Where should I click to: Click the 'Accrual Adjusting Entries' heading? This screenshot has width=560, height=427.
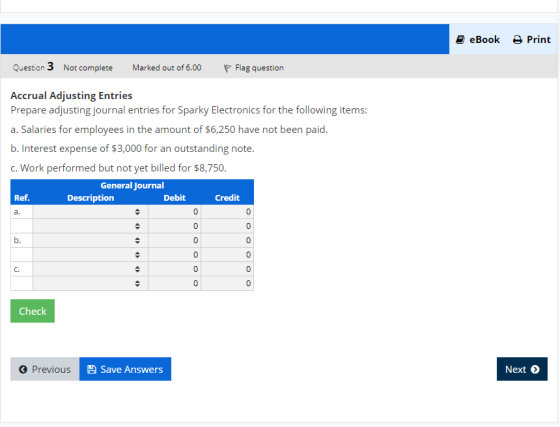(x=71, y=96)
